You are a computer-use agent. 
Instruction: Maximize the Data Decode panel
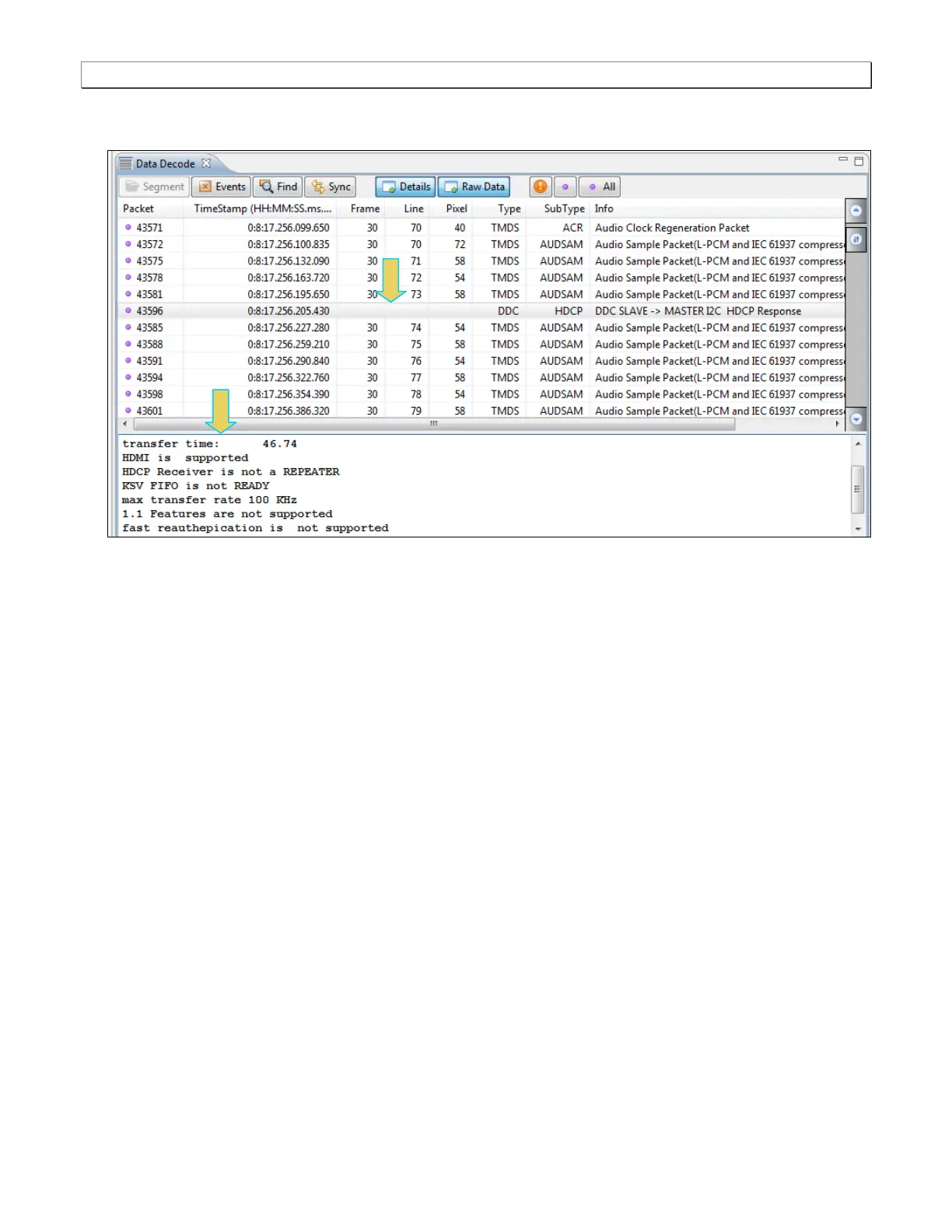(x=859, y=161)
